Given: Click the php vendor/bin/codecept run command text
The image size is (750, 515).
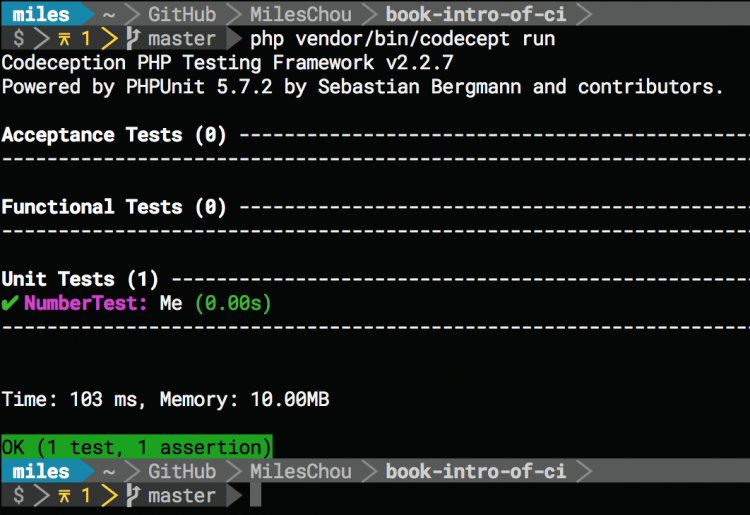Looking at the screenshot, I should coord(402,39).
